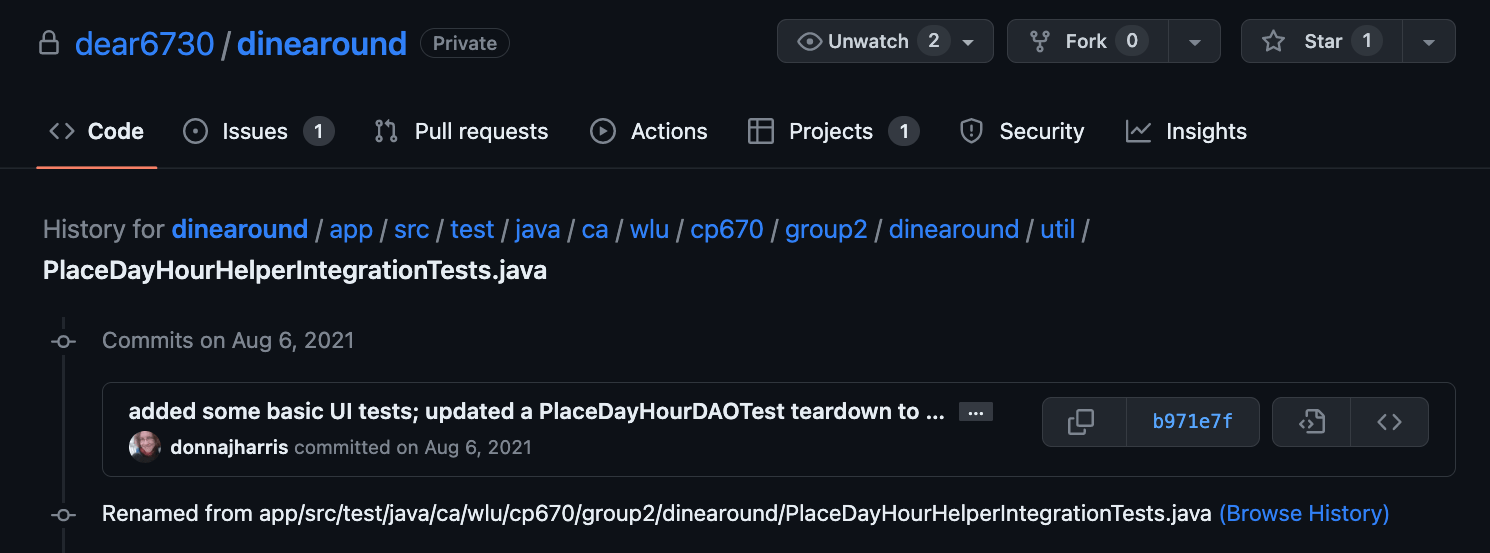Navigate to the app breadcrumb folder

tap(351, 229)
